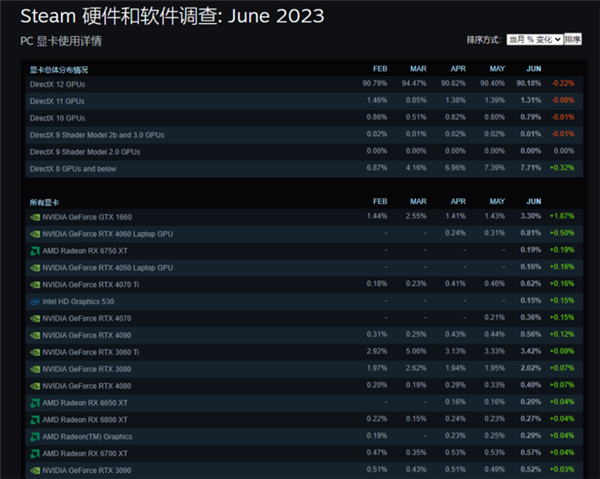Click the Steam 硬件和软件调查 June 2023 title

pos(172,16)
